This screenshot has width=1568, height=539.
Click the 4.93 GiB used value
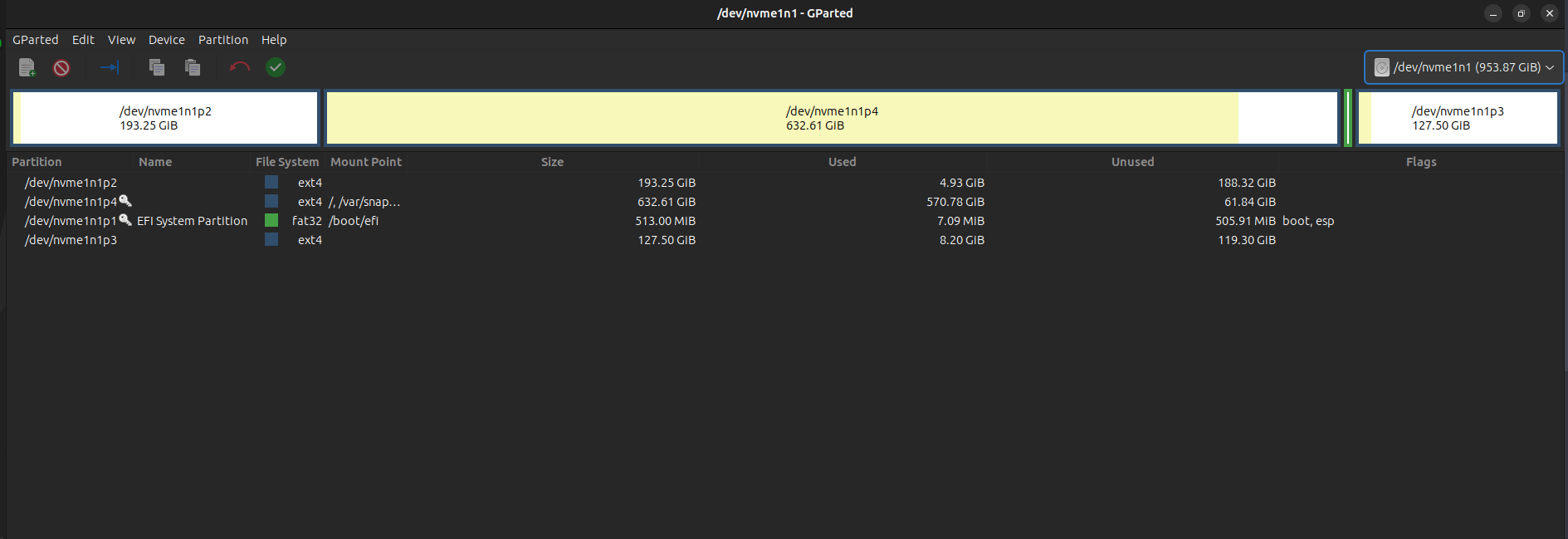point(962,183)
